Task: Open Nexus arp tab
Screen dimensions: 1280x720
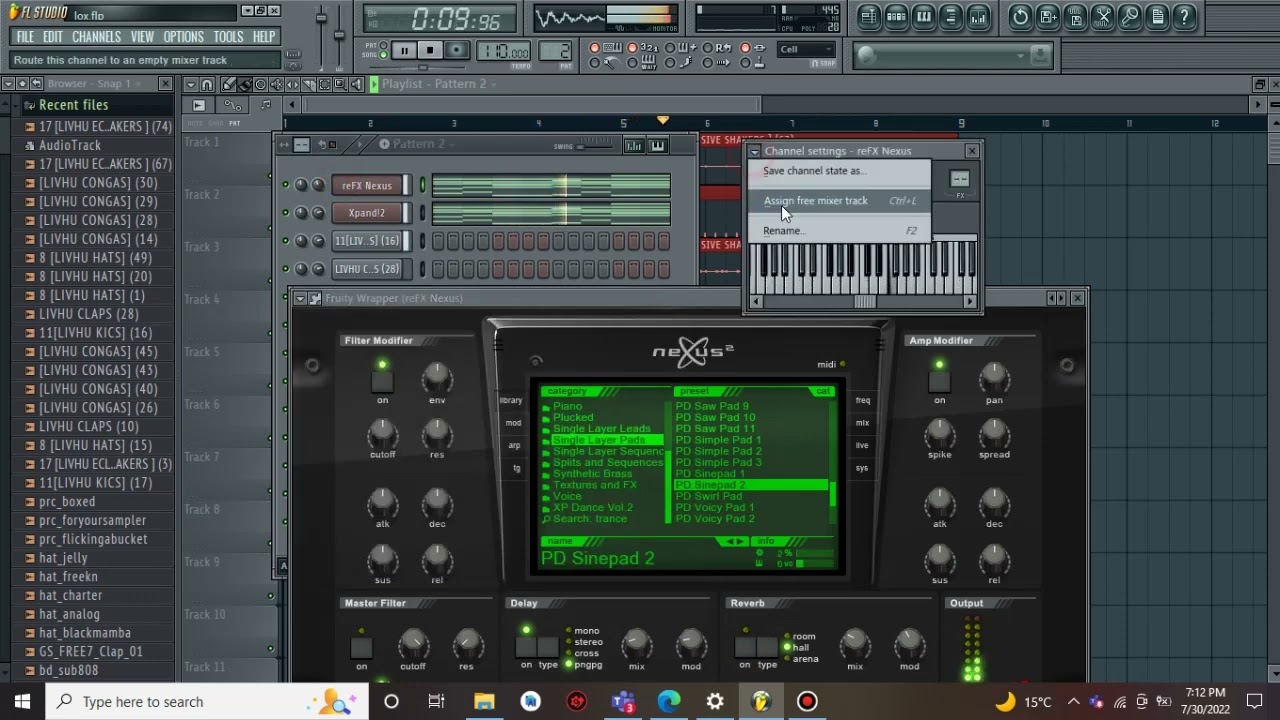Action: pyautogui.click(x=514, y=446)
